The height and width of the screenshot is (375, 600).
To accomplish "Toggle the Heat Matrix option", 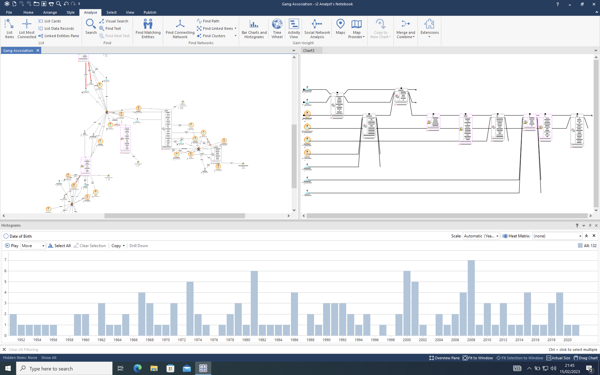I will click(x=516, y=236).
